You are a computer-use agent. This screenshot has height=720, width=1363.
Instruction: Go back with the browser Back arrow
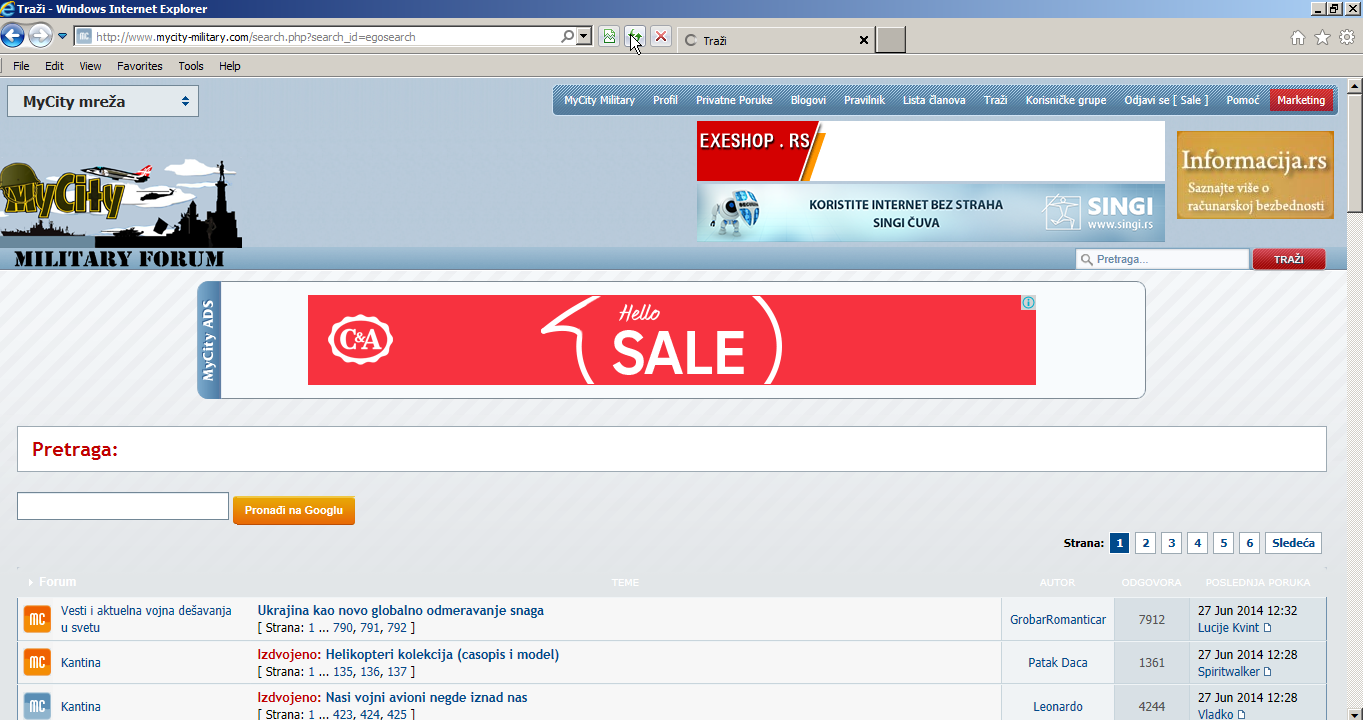click(13, 37)
